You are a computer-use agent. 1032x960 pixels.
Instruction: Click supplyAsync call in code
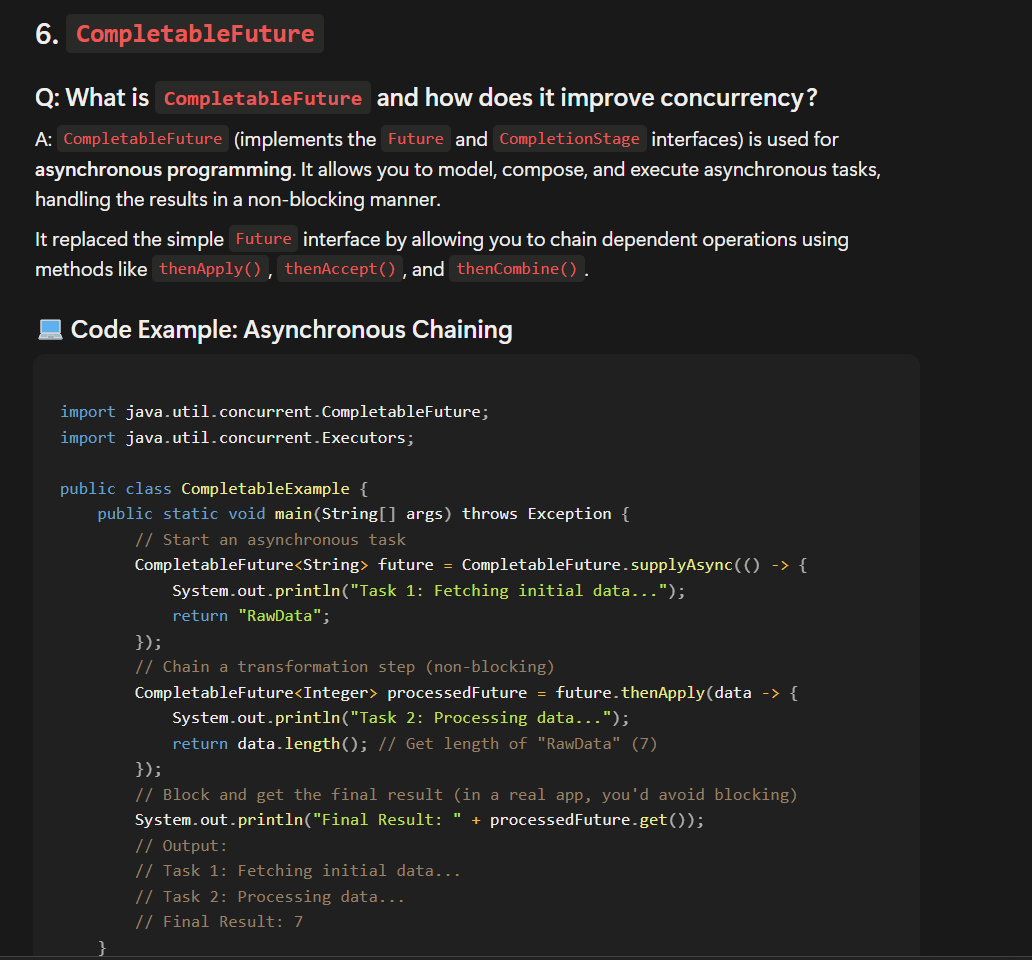681,565
